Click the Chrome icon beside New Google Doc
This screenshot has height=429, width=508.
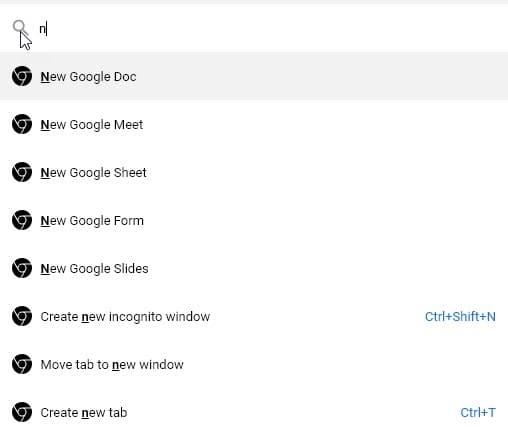[x=22, y=76]
